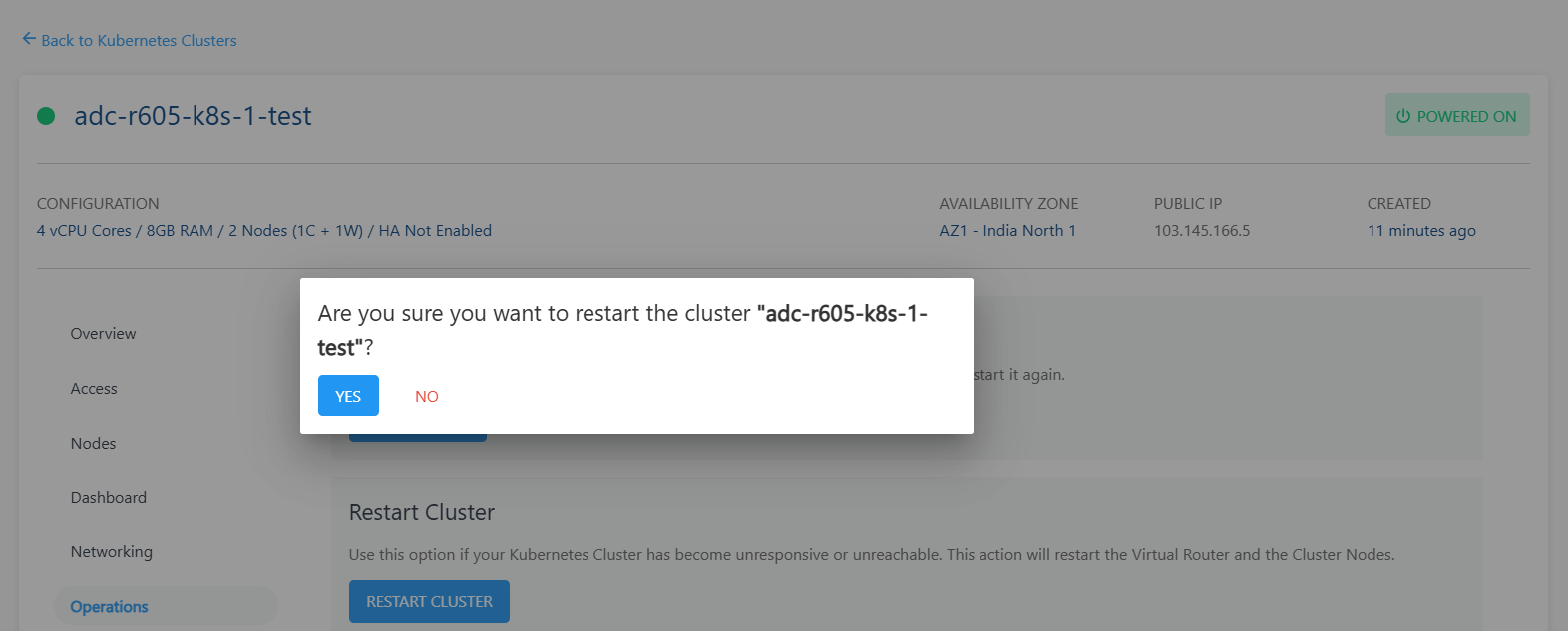This screenshot has height=631, width=1568.
Task: Click the 11 minutes ago creation time
Action: click(1422, 230)
